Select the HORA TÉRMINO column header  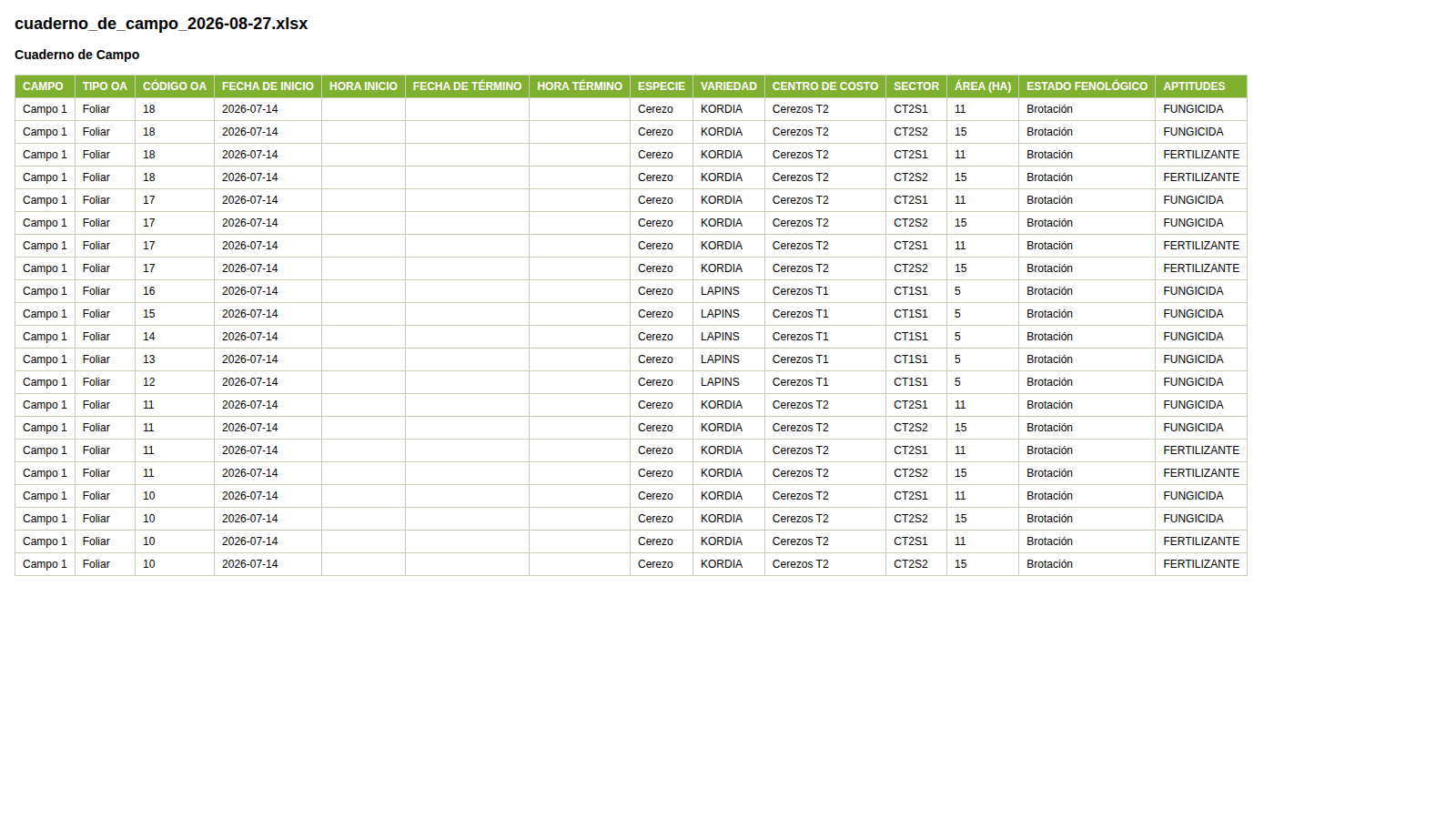[580, 86]
